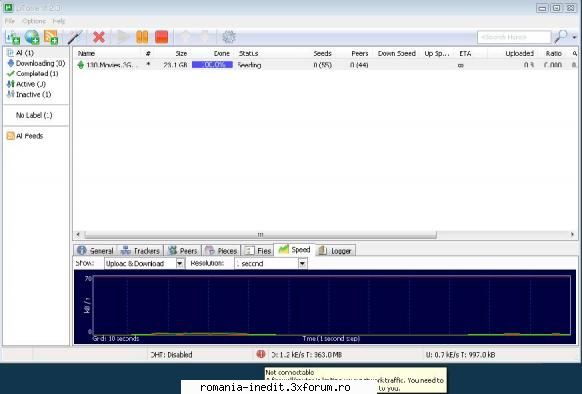Click the Add RSS Feed toolbar icon
The width and height of the screenshot is (582, 394).
tap(51, 37)
